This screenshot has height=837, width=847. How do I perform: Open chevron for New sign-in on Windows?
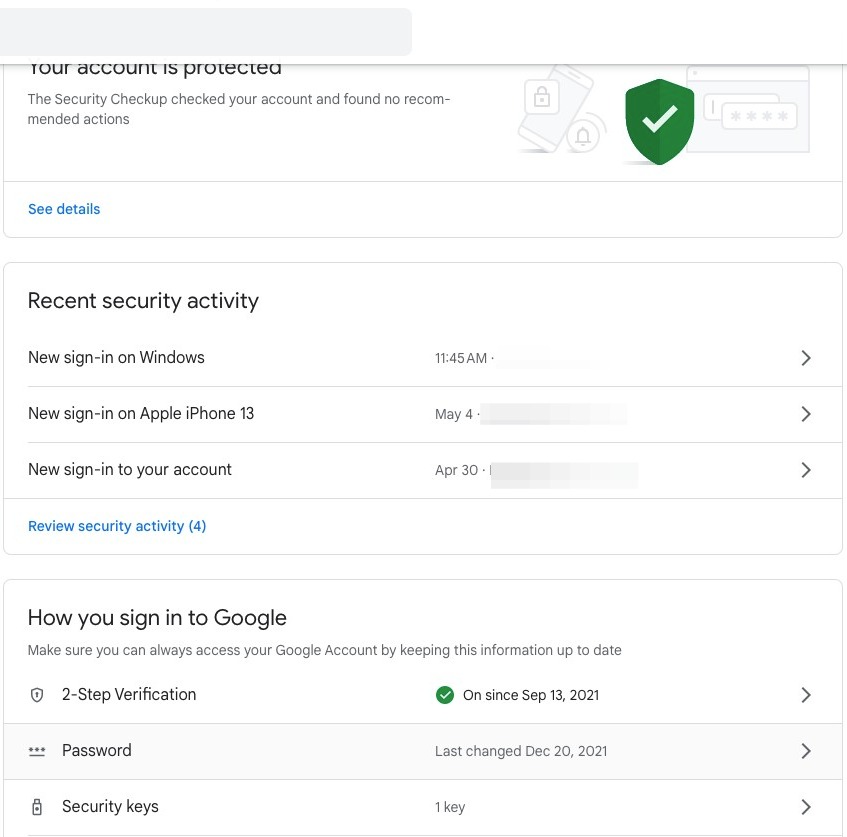(806, 358)
